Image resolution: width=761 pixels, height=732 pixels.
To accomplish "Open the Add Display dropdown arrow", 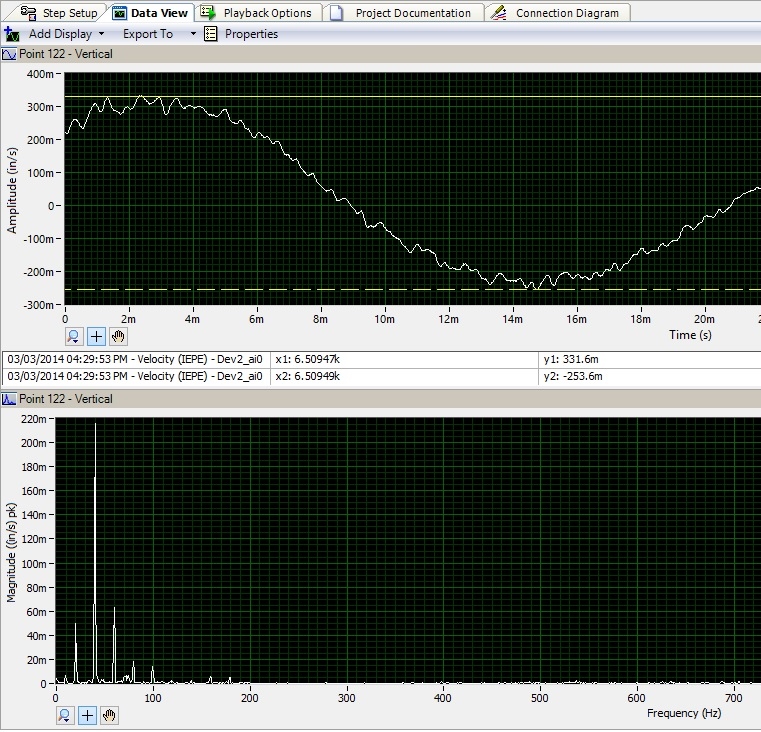I will click(101, 34).
